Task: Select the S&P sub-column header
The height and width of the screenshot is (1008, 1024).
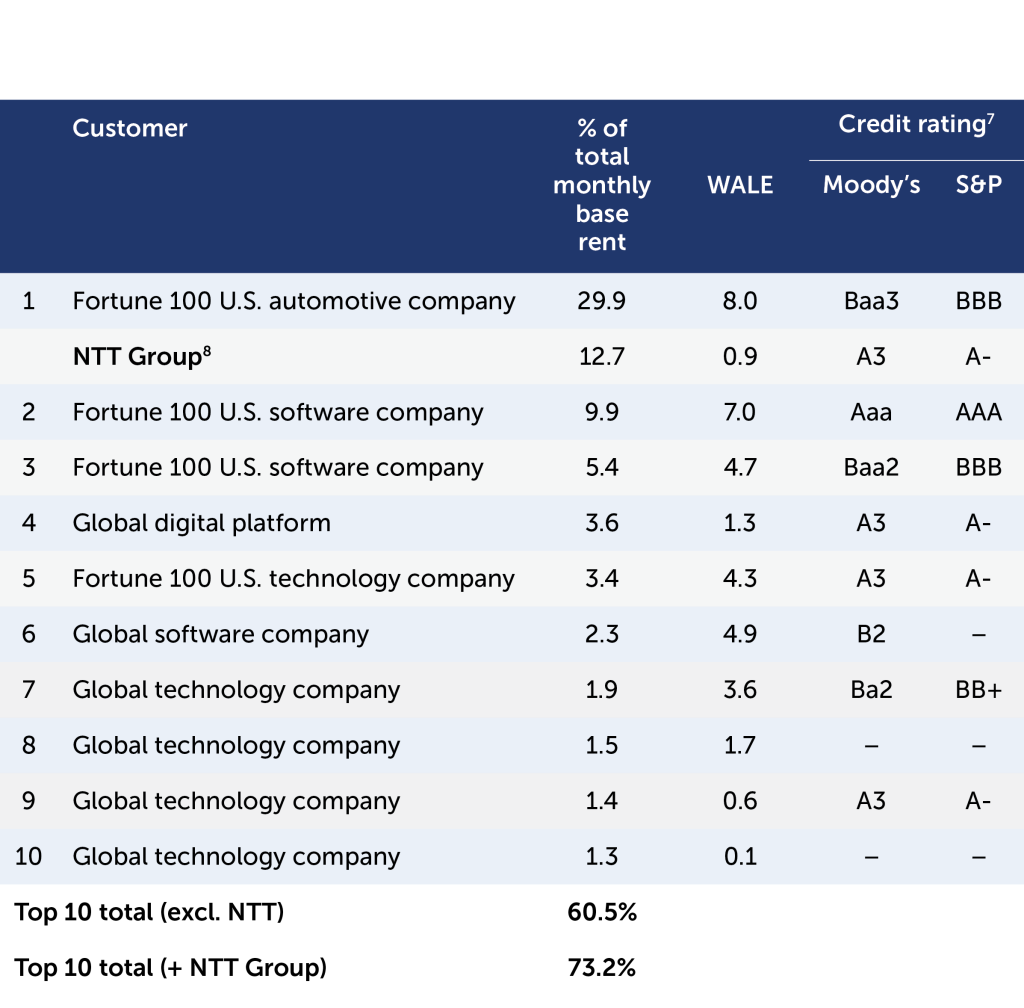Action: click(978, 185)
